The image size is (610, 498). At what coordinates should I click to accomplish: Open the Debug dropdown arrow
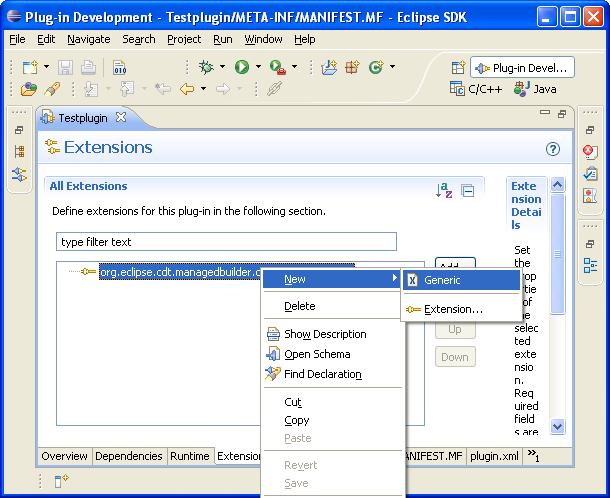tap(222, 67)
